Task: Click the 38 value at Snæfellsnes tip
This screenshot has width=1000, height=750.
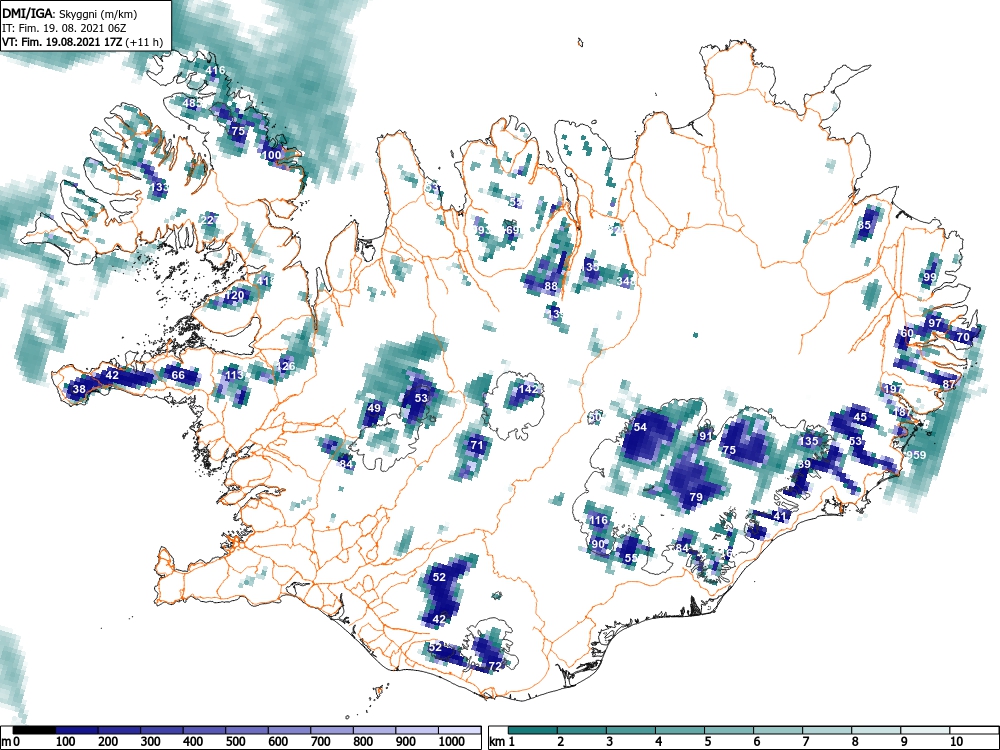Action: (x=79, y=389)
